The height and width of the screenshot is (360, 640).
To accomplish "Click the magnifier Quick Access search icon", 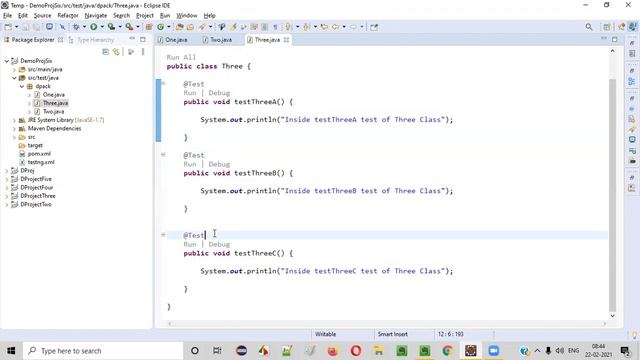I will (589, 27).
